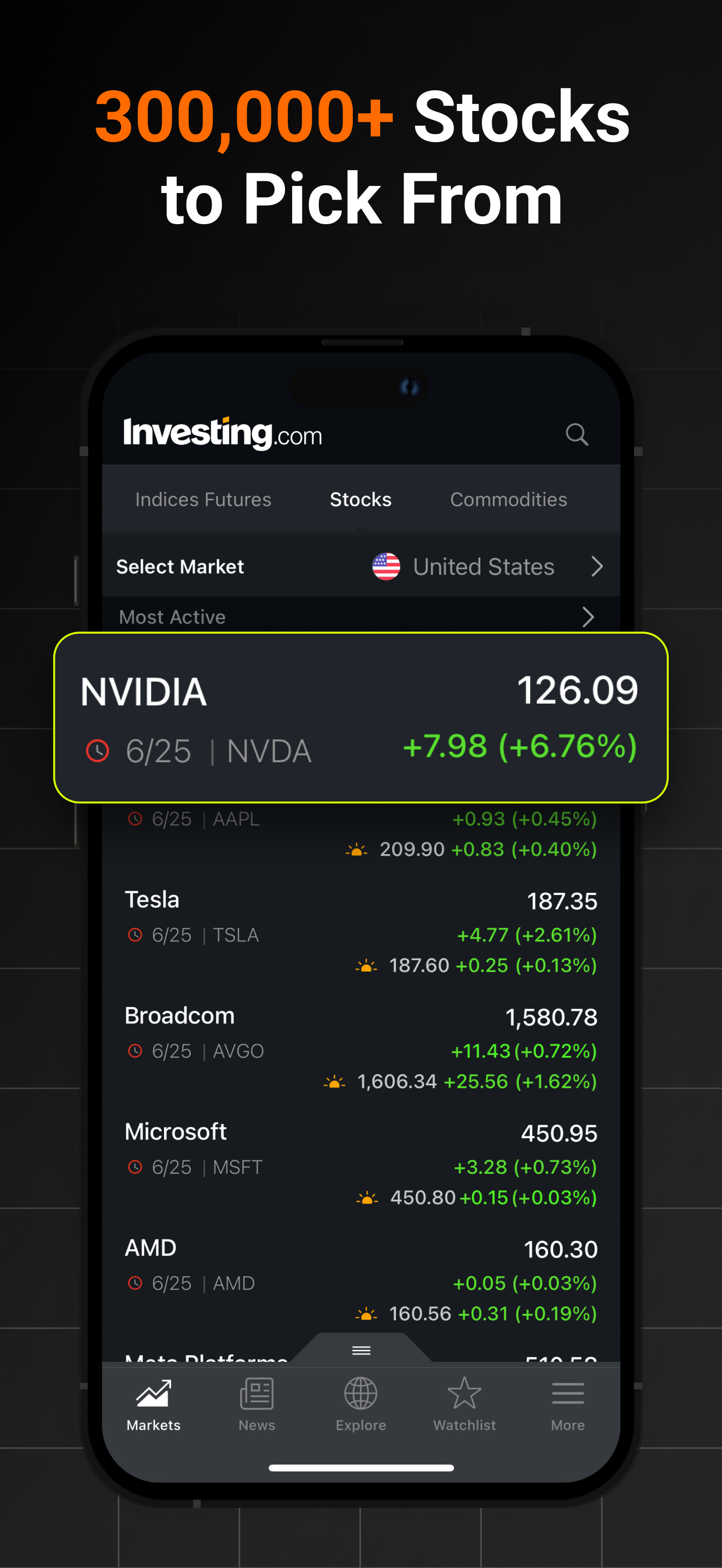The image size is (722, 1568).
Task: Open the Markets chart icon
Action: pos(153,1393)
